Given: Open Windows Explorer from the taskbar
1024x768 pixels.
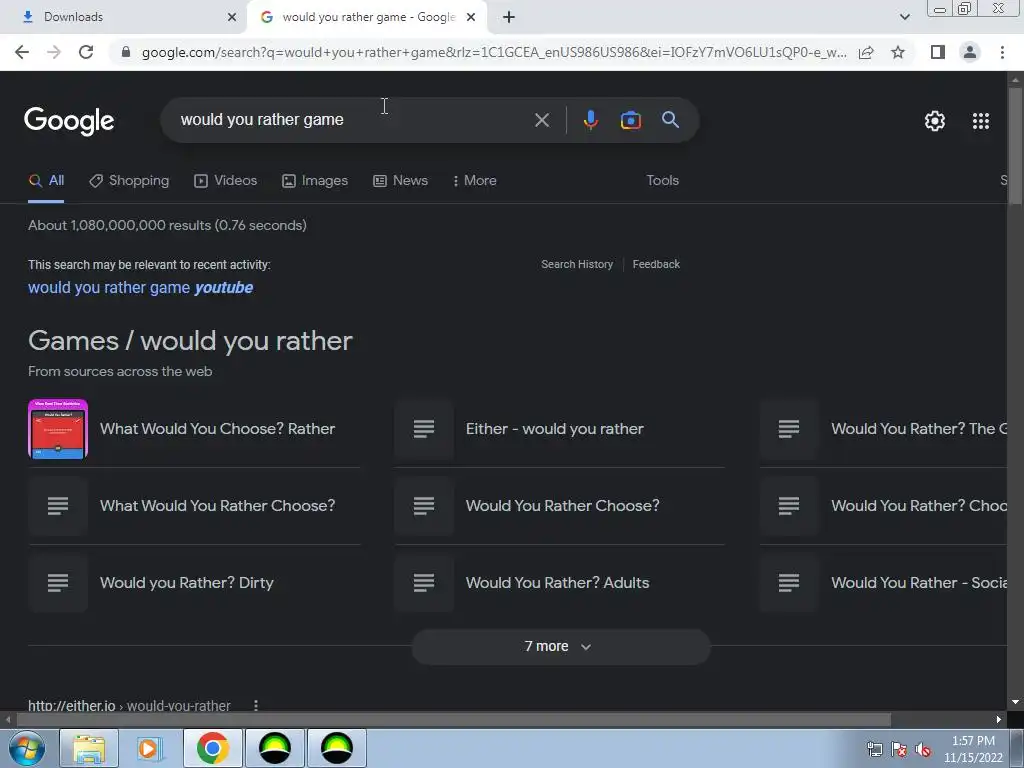Looking at the screenshot, I should pos(89,748).
